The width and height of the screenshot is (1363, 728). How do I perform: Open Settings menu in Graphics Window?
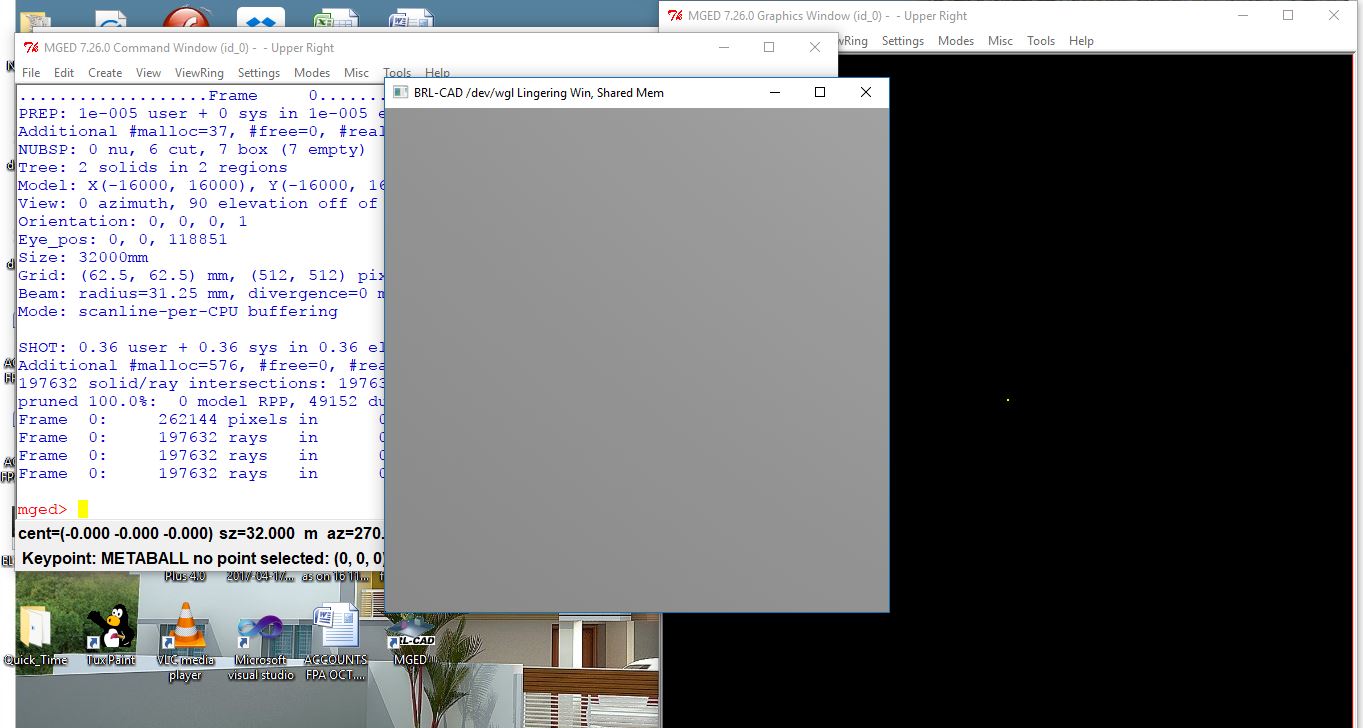(x=902, y=41)
